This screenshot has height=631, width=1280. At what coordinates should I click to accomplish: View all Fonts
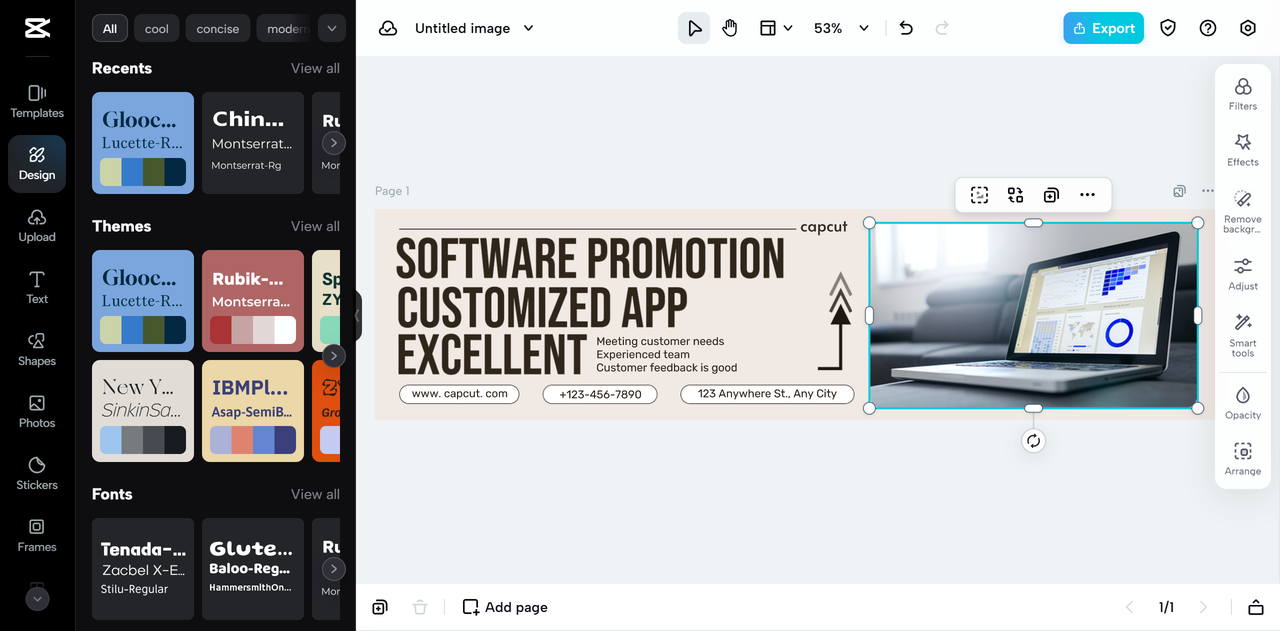tap(315, 494)
